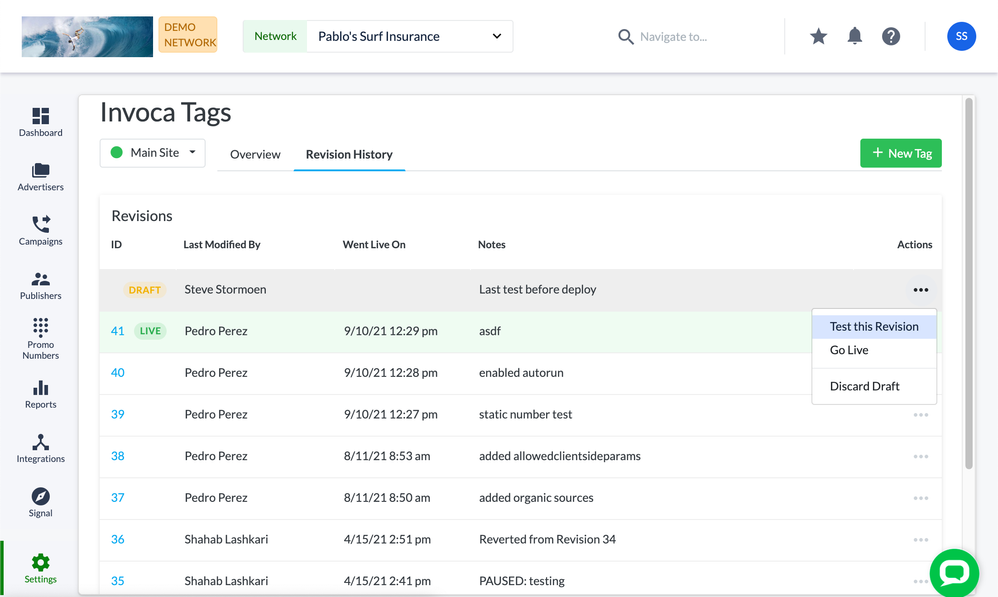Open the SS user avatar menu

pyautogui.click(x=961, y=36)
